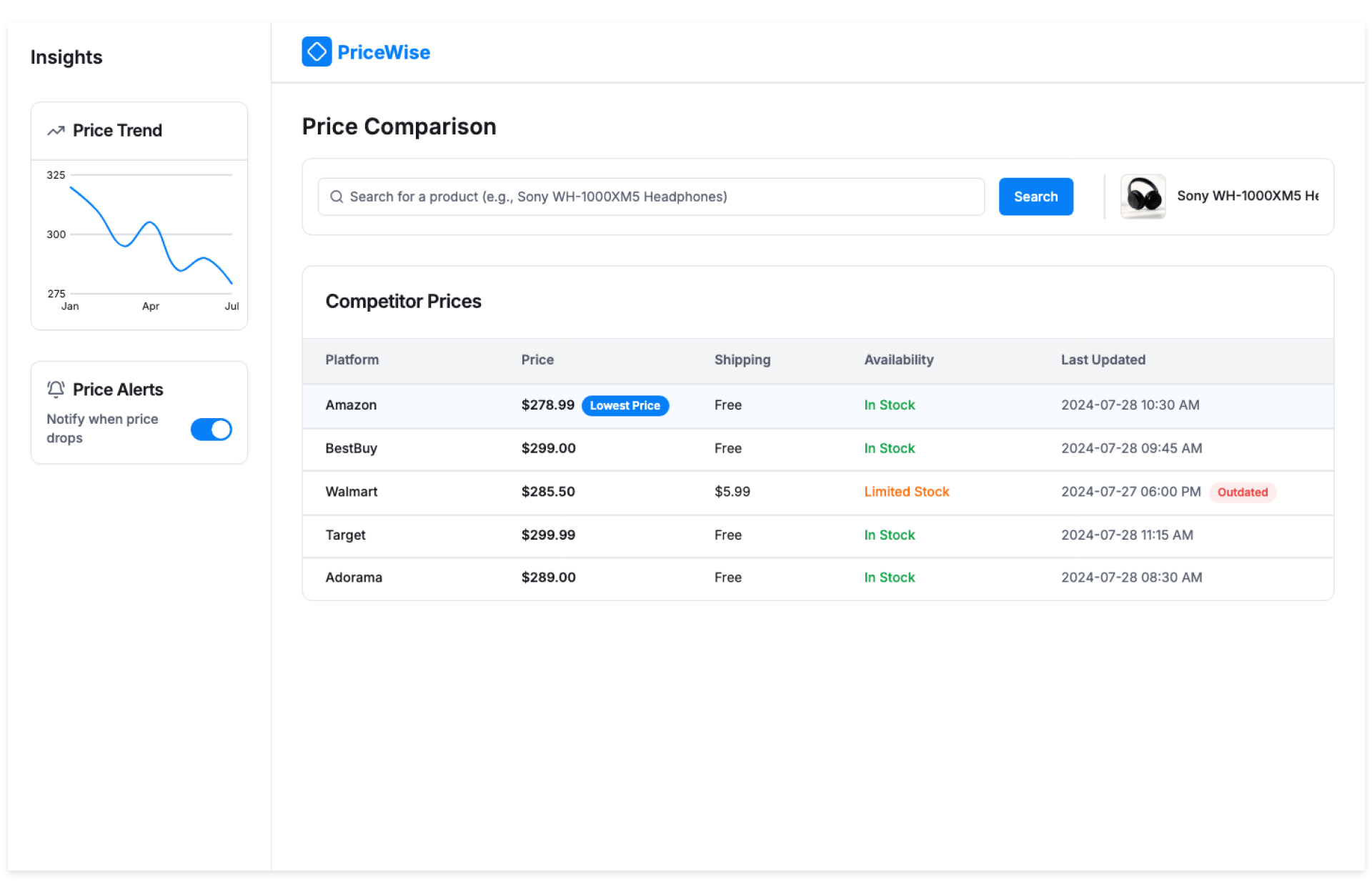Image resolution: width=1372 pixels, height=892 pixels.
Task: Sort by the Platform column header
Action: (352, 360)
